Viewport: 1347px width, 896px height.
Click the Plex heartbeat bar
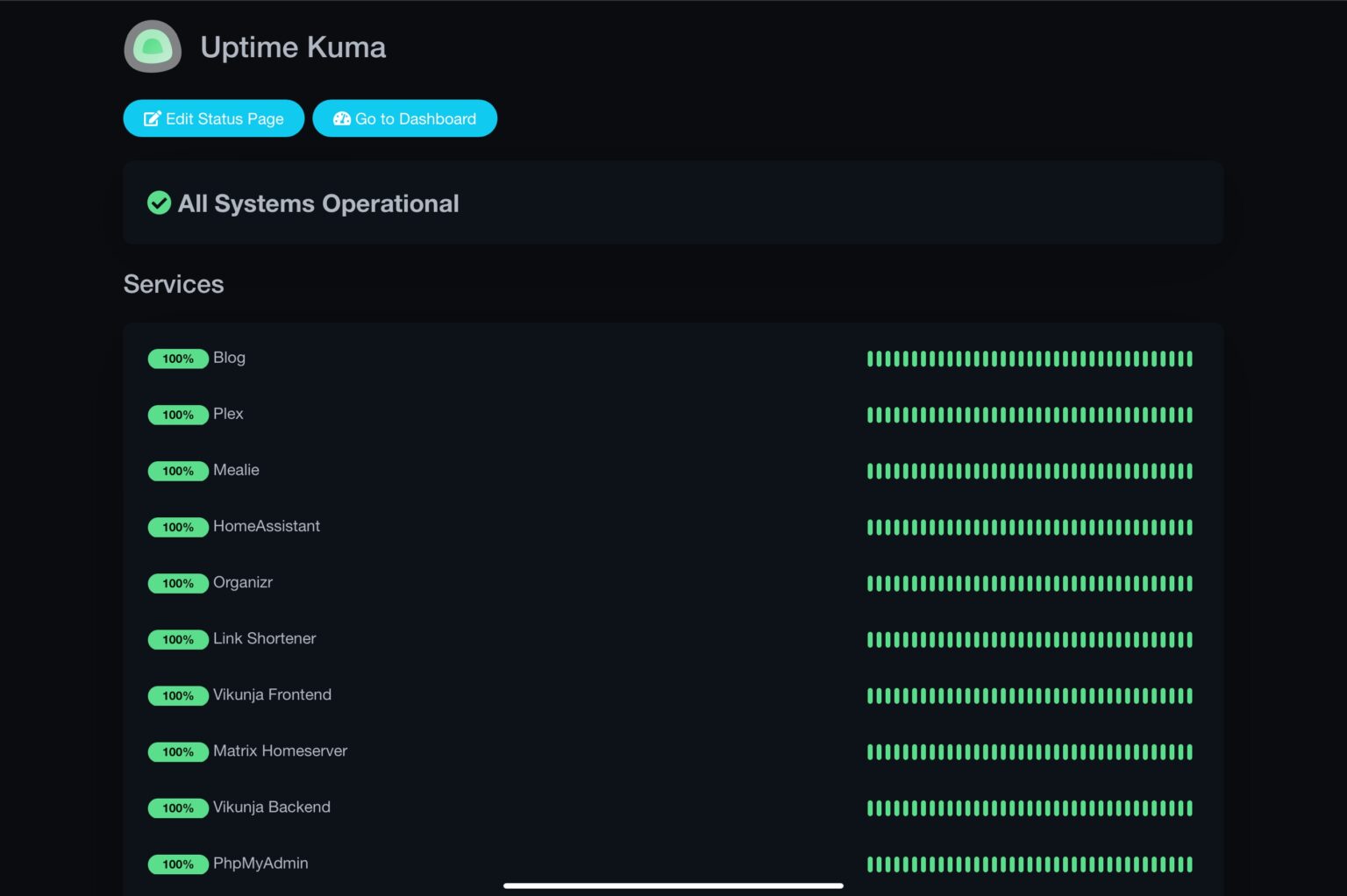pyautogui.click(x=1030, y=415)
